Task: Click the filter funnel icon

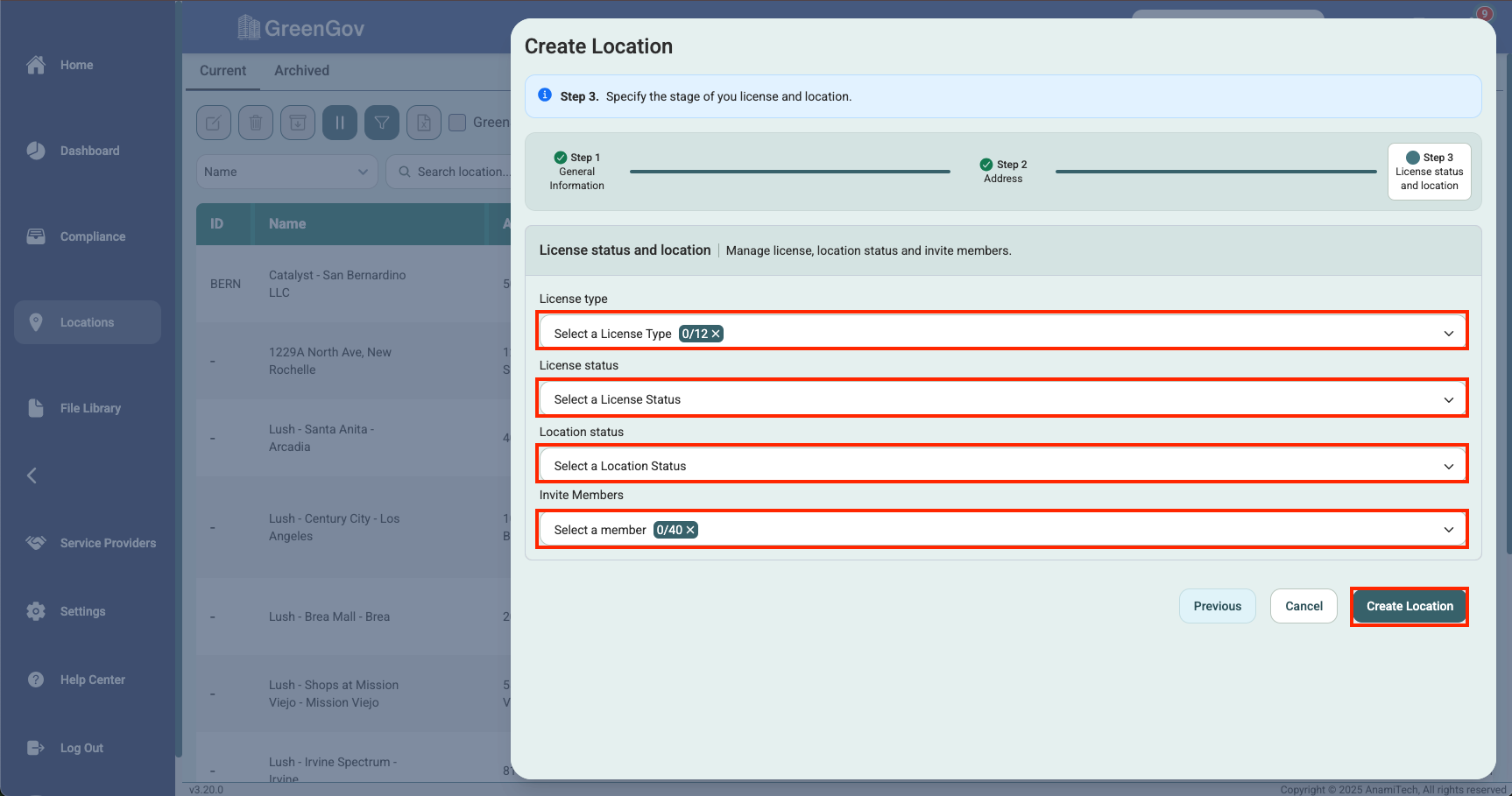Action: pyautogui.click(x=382, y=123)
